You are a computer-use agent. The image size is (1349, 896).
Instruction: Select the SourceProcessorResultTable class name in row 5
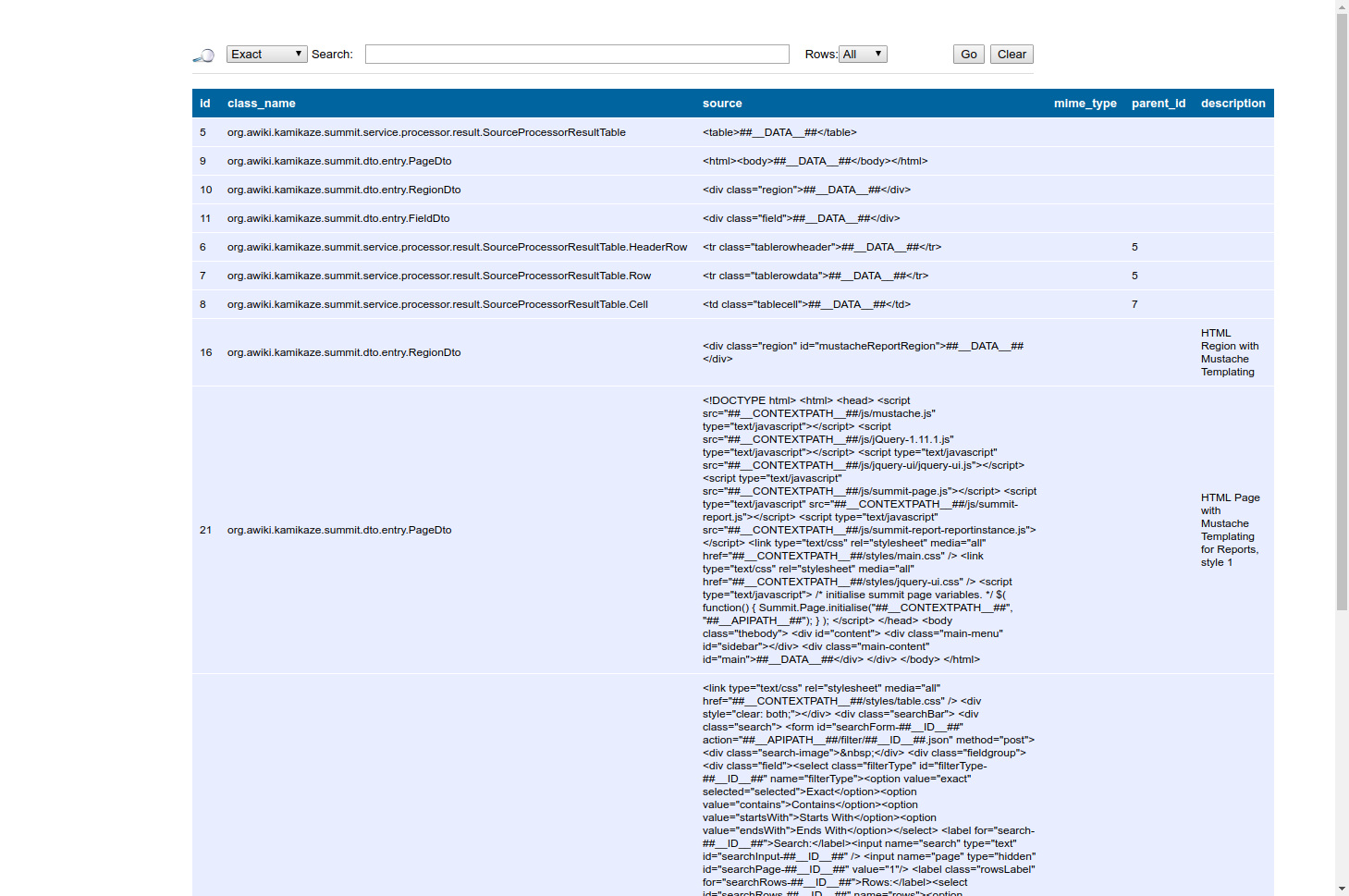[426, 132]
